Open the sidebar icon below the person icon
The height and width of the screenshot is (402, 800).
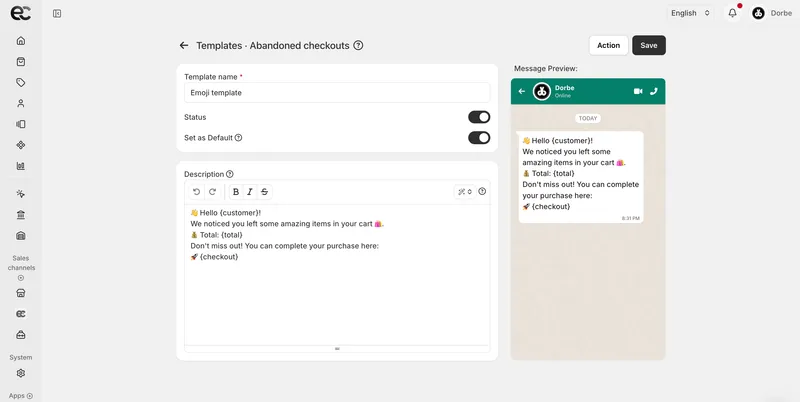click(20, 124)
